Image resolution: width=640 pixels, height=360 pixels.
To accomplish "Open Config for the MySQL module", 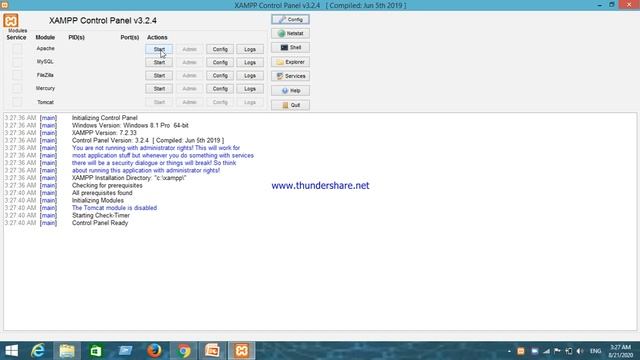I will coord(220,62).
